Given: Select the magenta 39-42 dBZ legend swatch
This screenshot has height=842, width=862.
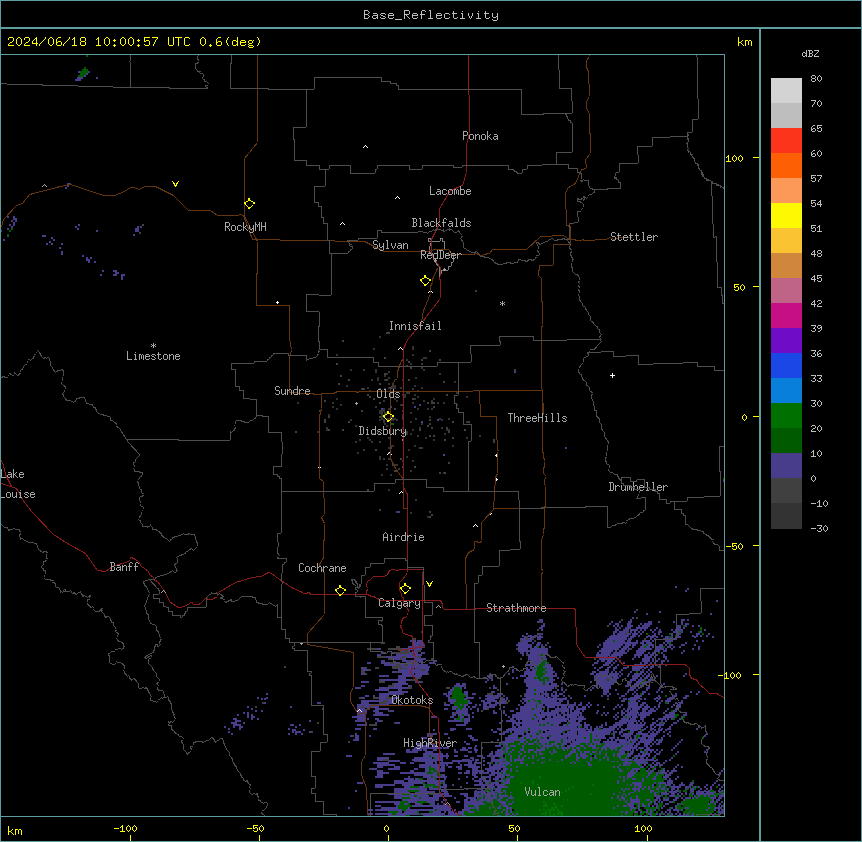Looking at the screenshot, I should [x=786, y=315].
